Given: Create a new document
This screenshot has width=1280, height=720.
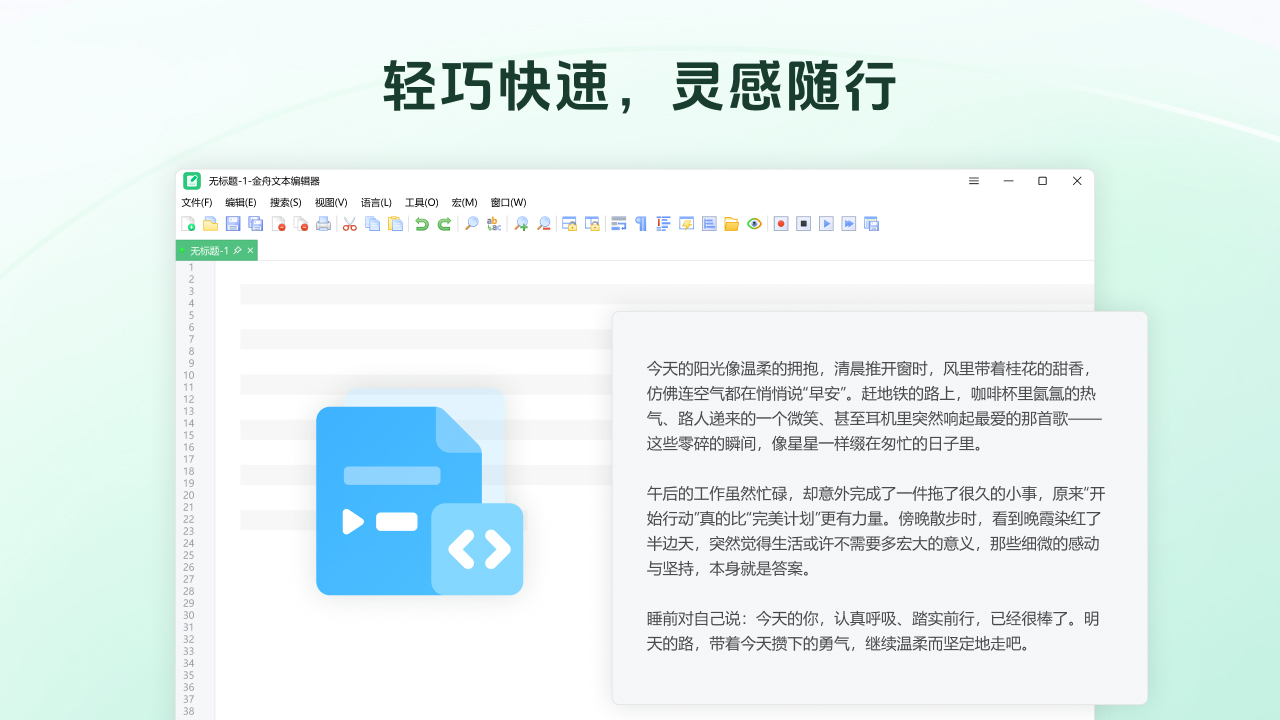Looking at the screenshot, I should (188, 223).
